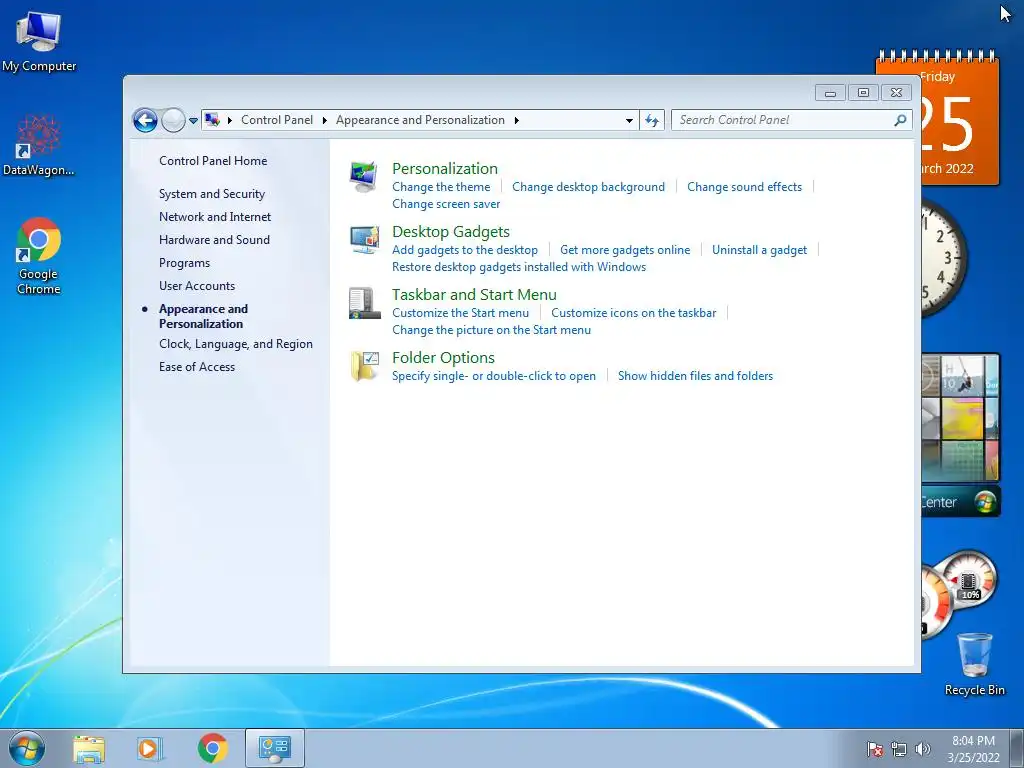Open Ease of Access category
Screen dimensions: 1024x768
click(197, 367)
